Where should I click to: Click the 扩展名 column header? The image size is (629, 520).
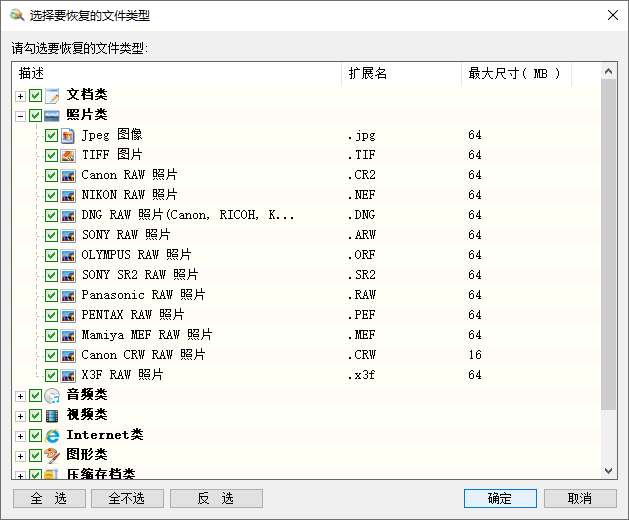pos(402,74)
